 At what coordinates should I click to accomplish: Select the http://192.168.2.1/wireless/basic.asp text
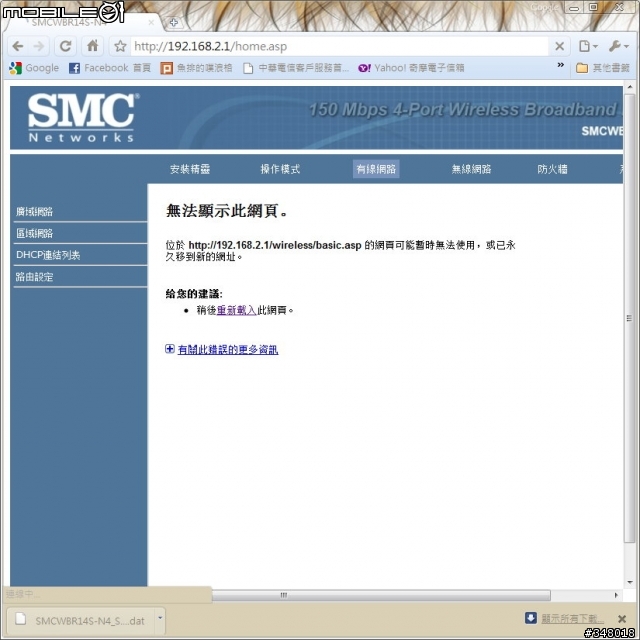[x=275, y=245]
